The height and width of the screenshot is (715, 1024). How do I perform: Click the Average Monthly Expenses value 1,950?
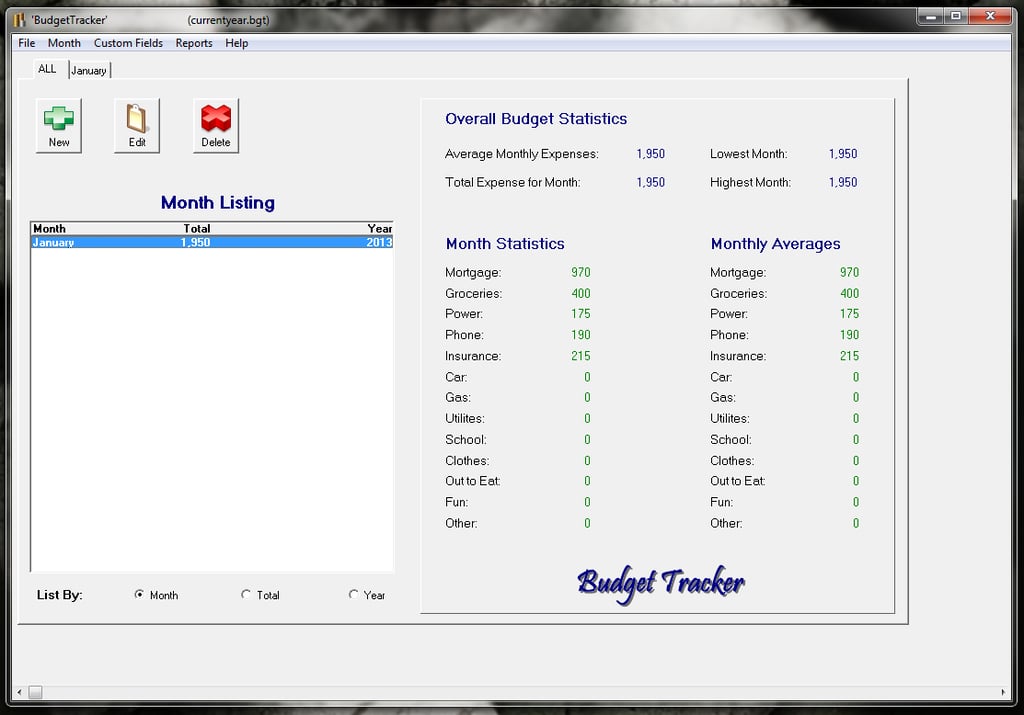[x=650, y=154]
